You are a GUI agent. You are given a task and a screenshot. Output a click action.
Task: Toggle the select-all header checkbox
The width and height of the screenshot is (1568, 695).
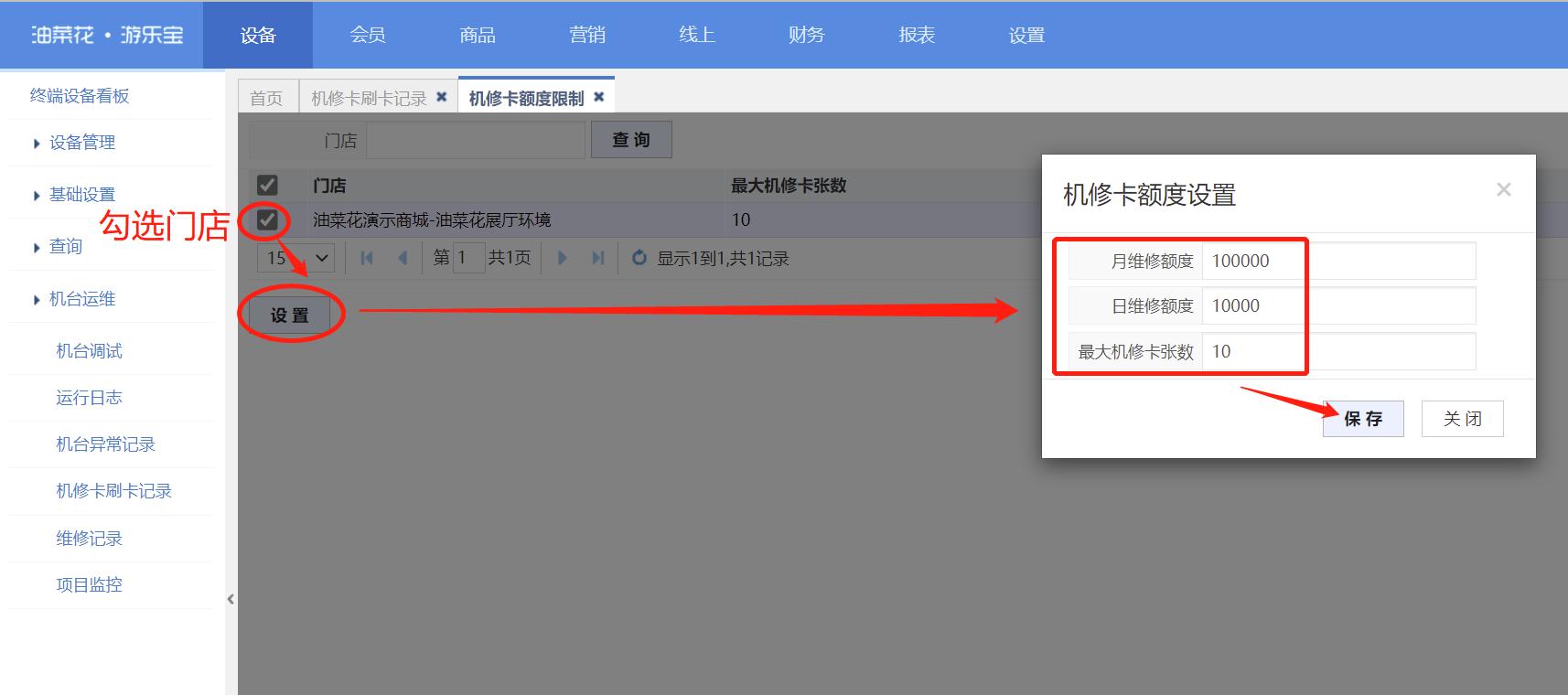coord(267,186)
